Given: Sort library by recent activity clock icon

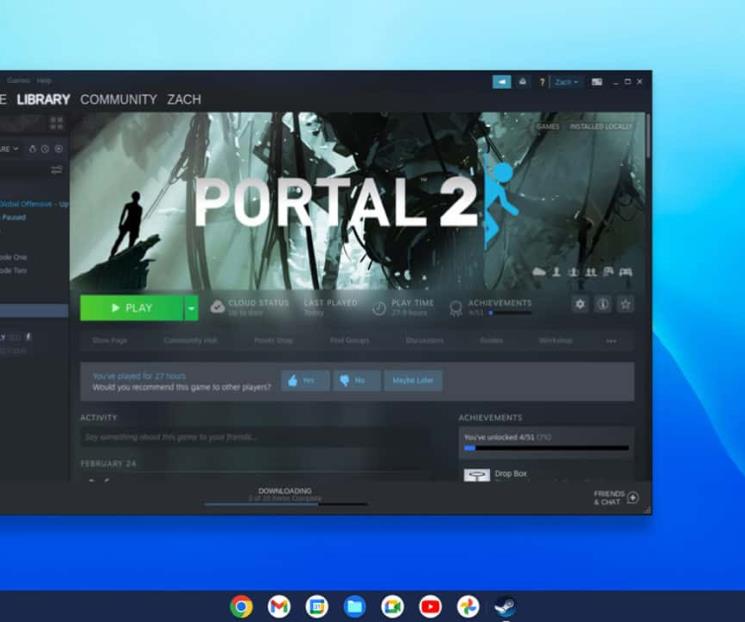Looking at the screenshot, I should [45, 149].
